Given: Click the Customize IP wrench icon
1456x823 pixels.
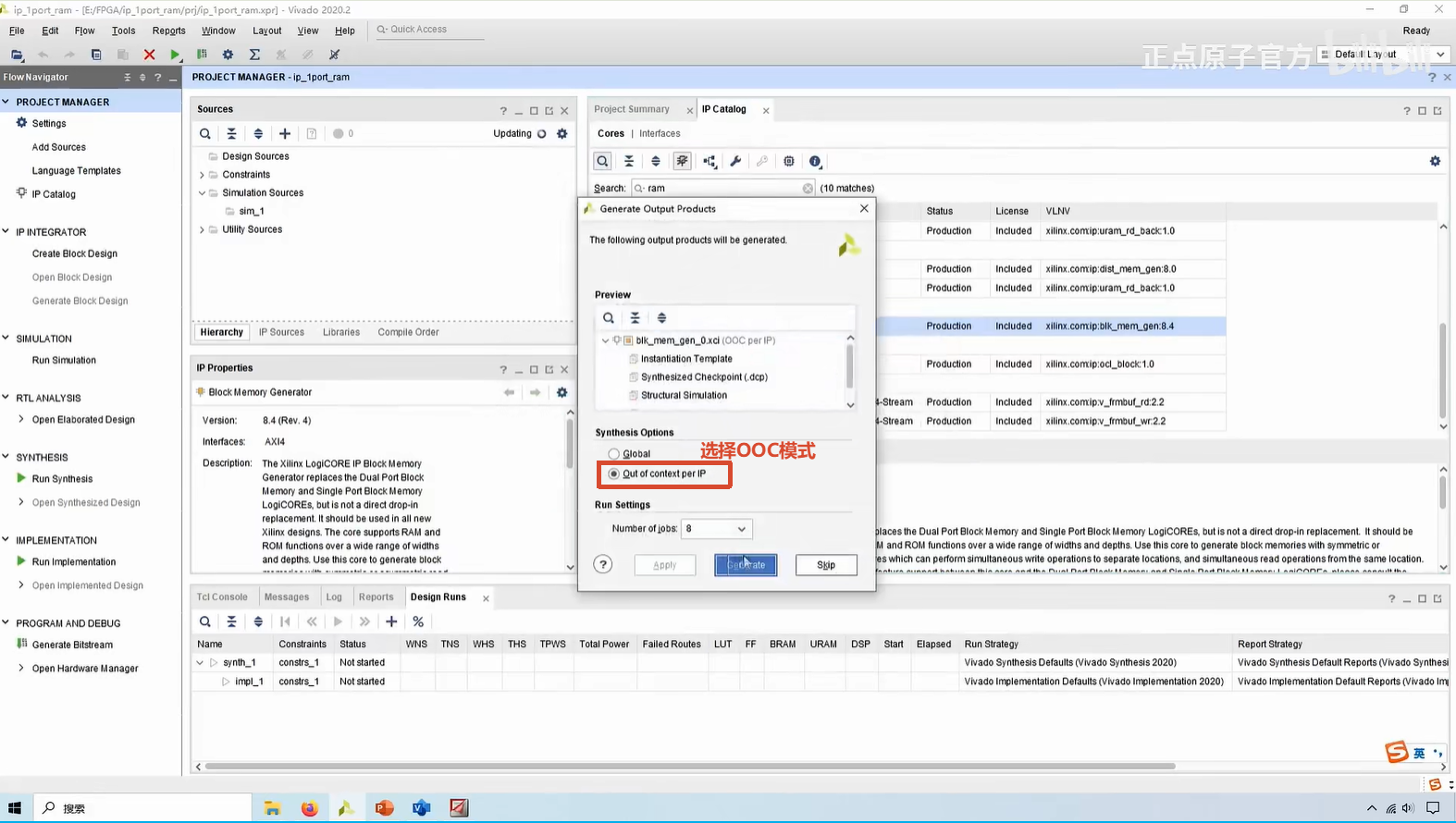Looking at the screenshot, I should pyautogui.click(x=735, y=161).
